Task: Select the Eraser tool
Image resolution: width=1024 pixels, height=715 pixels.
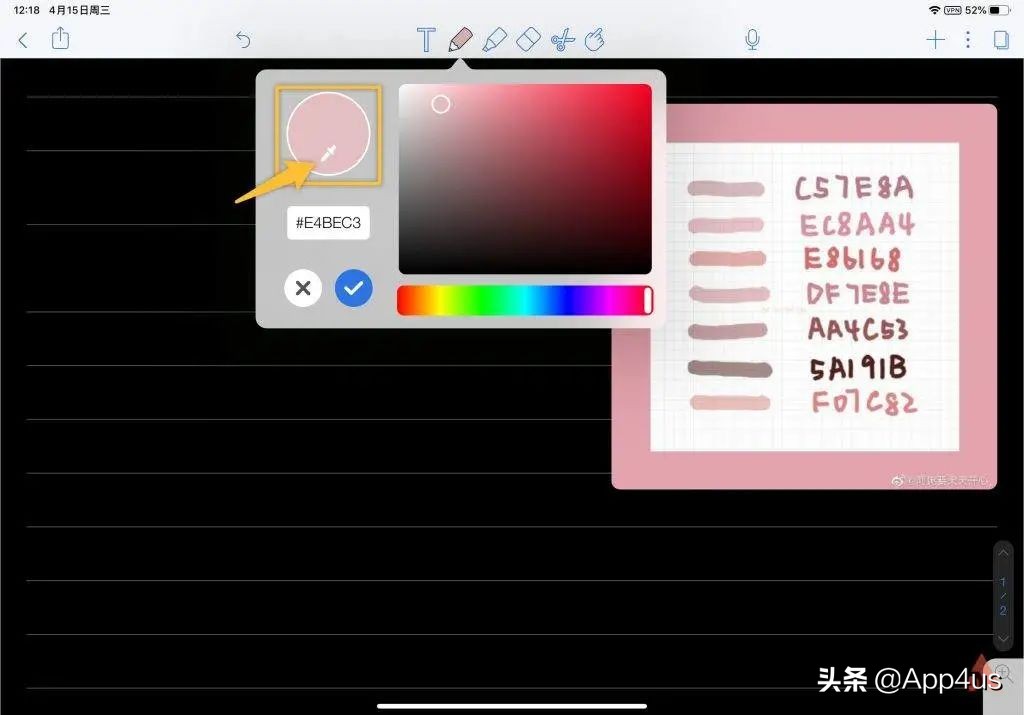Action: pyautogui.click(x=528, y=39)
